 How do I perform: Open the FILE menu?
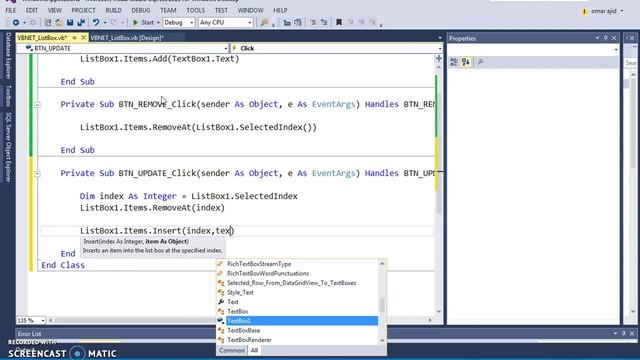tap(11, 10)
